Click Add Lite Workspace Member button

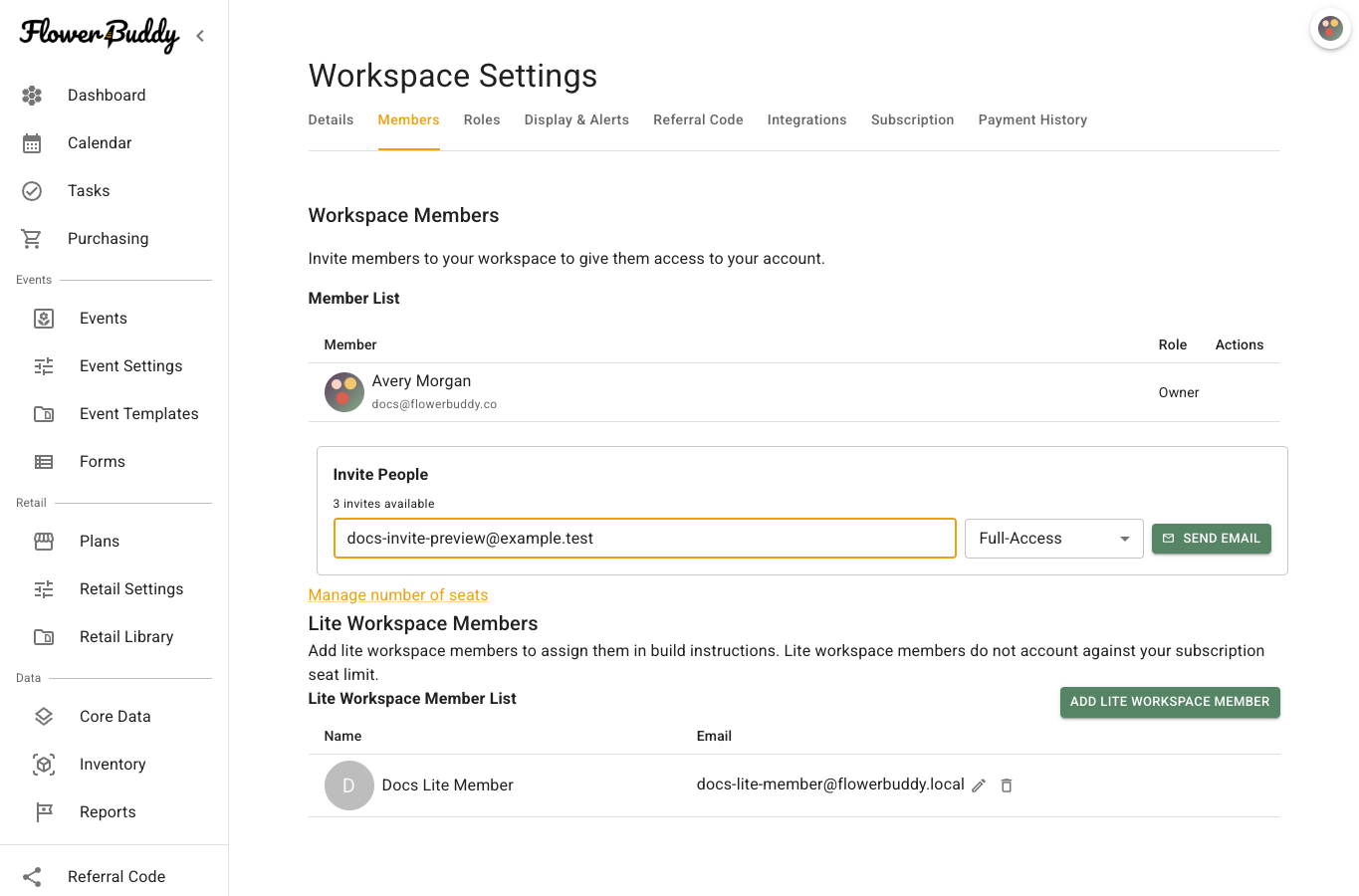[1170, 702]
